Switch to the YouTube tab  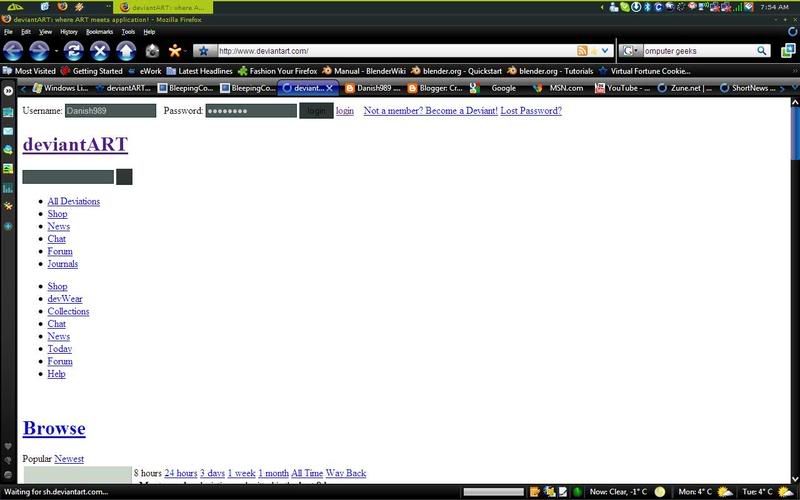click(x=623, y=88)
